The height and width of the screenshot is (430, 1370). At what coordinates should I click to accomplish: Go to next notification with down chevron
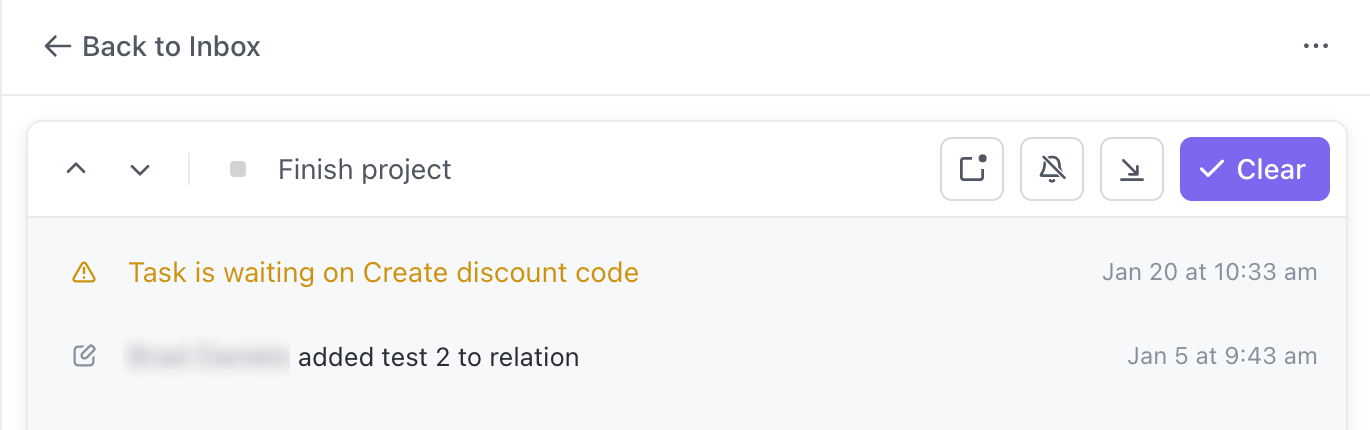[x=140, y=169]
